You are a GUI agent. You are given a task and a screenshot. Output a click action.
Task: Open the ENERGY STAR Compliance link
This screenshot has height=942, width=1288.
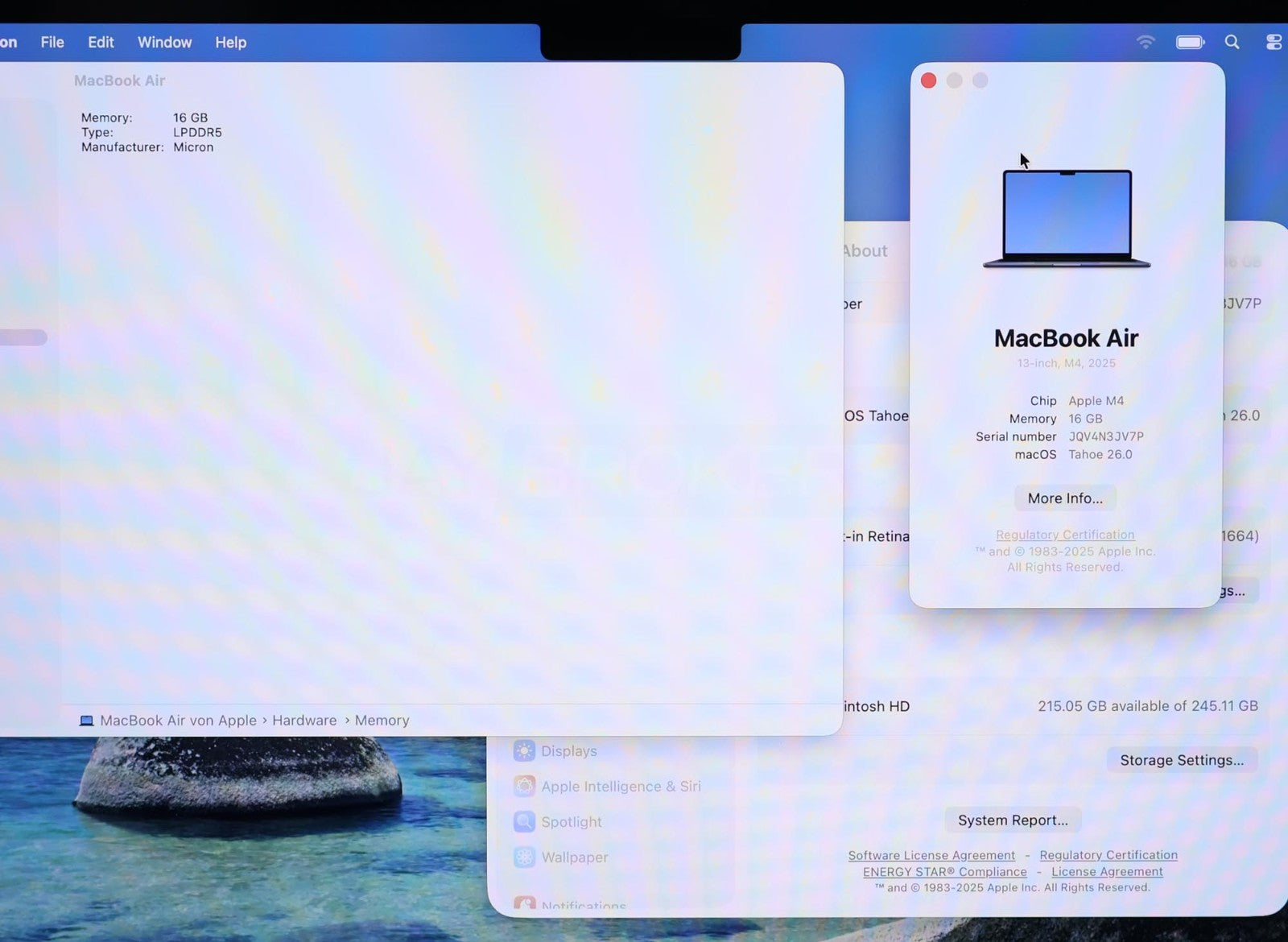[x=944, y=872]
